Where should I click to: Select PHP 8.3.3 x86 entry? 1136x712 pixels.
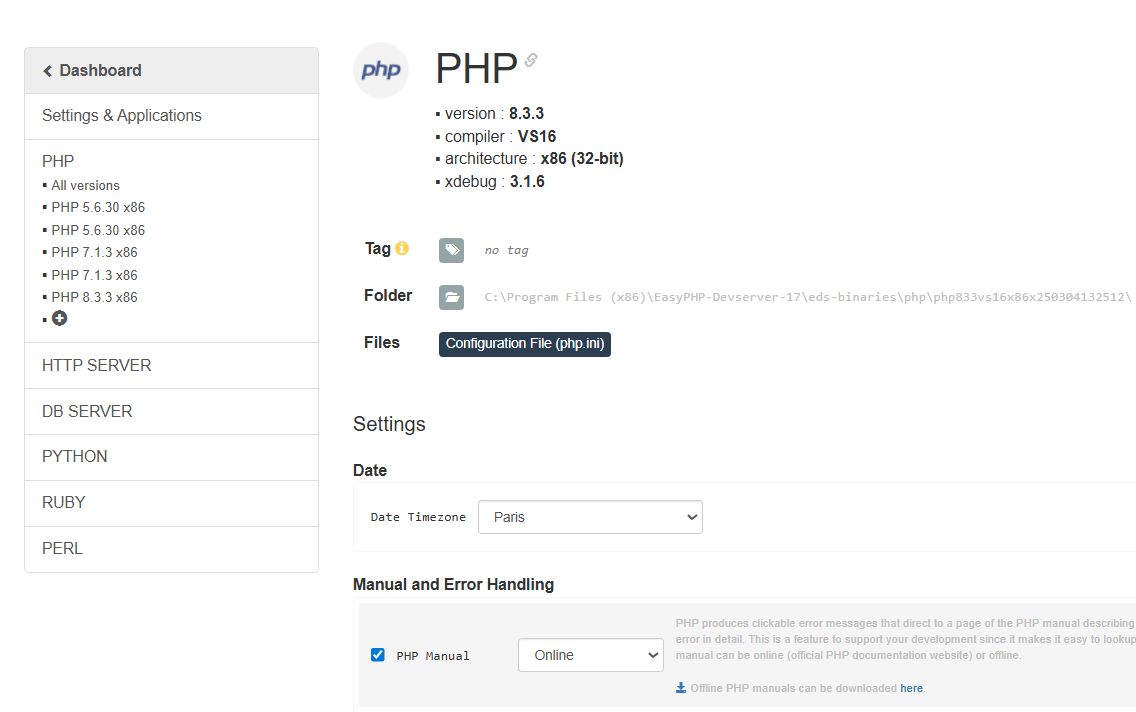click(x=94, y=297)
